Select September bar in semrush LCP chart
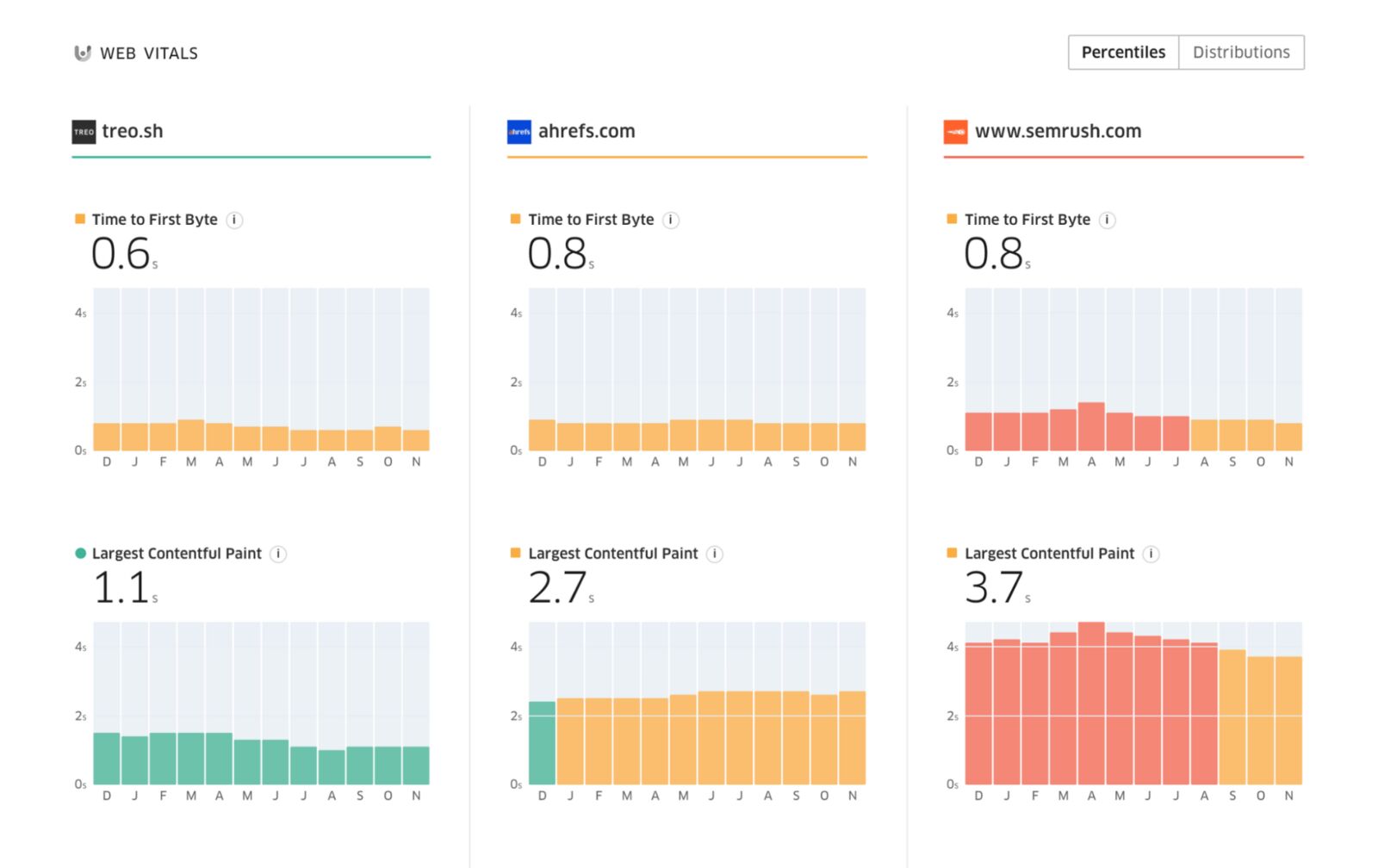This screenshot has height=868, width=1378. point(1232,717)
